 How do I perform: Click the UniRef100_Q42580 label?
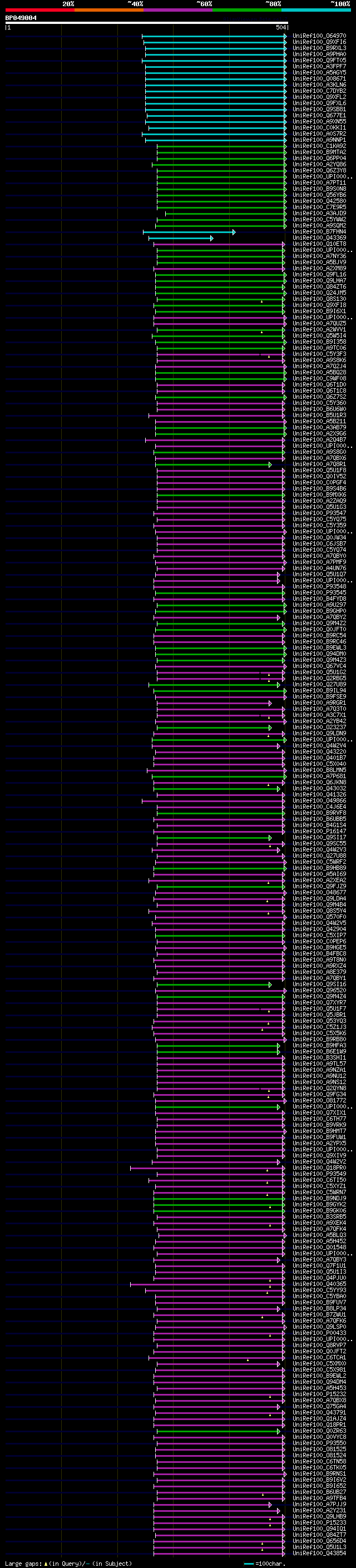tap(319, 201)
